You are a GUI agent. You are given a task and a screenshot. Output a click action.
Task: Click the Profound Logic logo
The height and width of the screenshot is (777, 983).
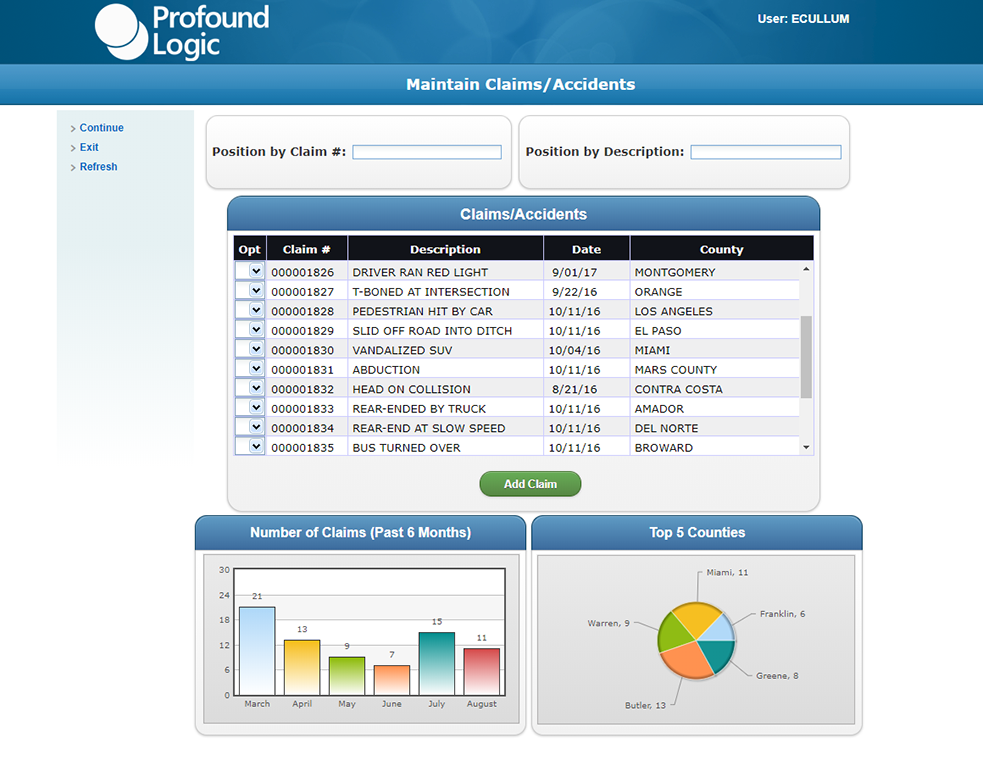[182, 31]
